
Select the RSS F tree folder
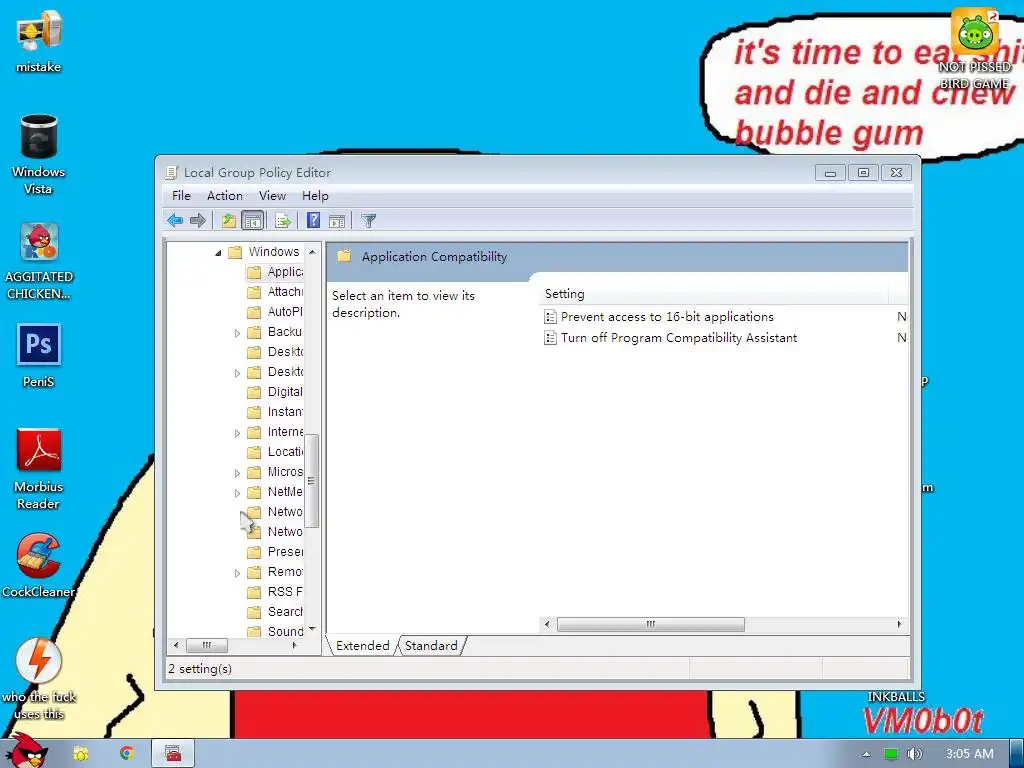pyautogui.click(x=275, y=592)
